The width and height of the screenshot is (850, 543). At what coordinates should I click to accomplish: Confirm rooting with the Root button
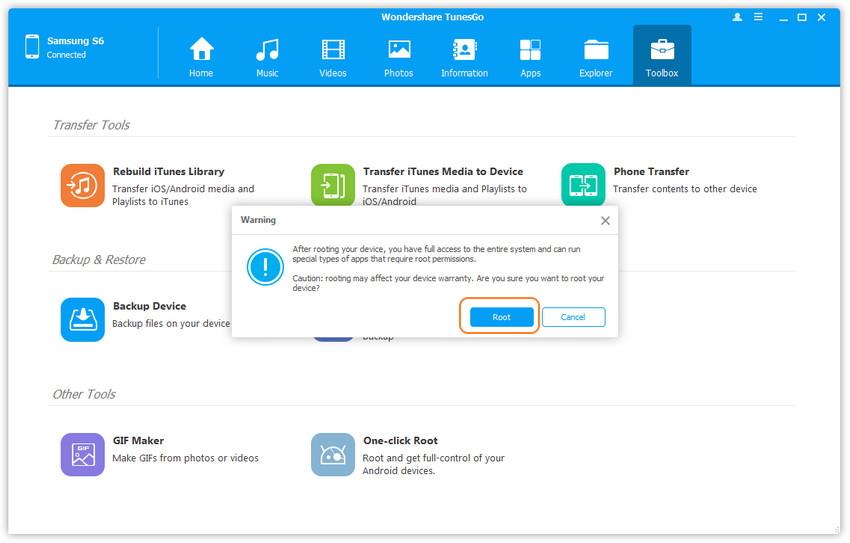coord(501,317)
